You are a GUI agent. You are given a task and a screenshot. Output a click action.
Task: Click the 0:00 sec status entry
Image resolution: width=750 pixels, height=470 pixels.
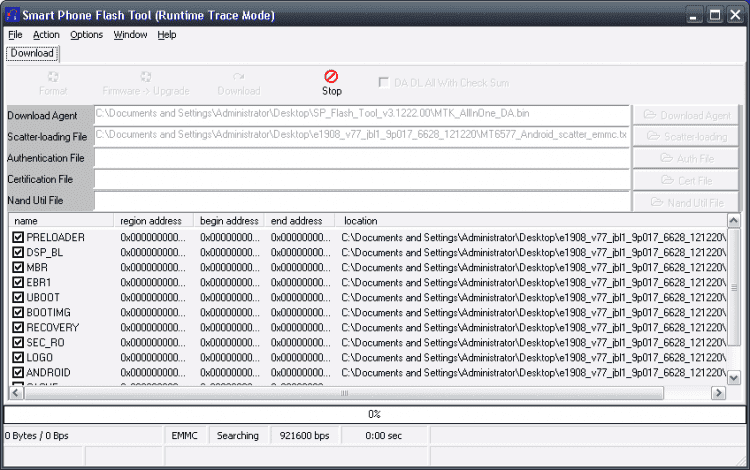(x=384, y=436)
